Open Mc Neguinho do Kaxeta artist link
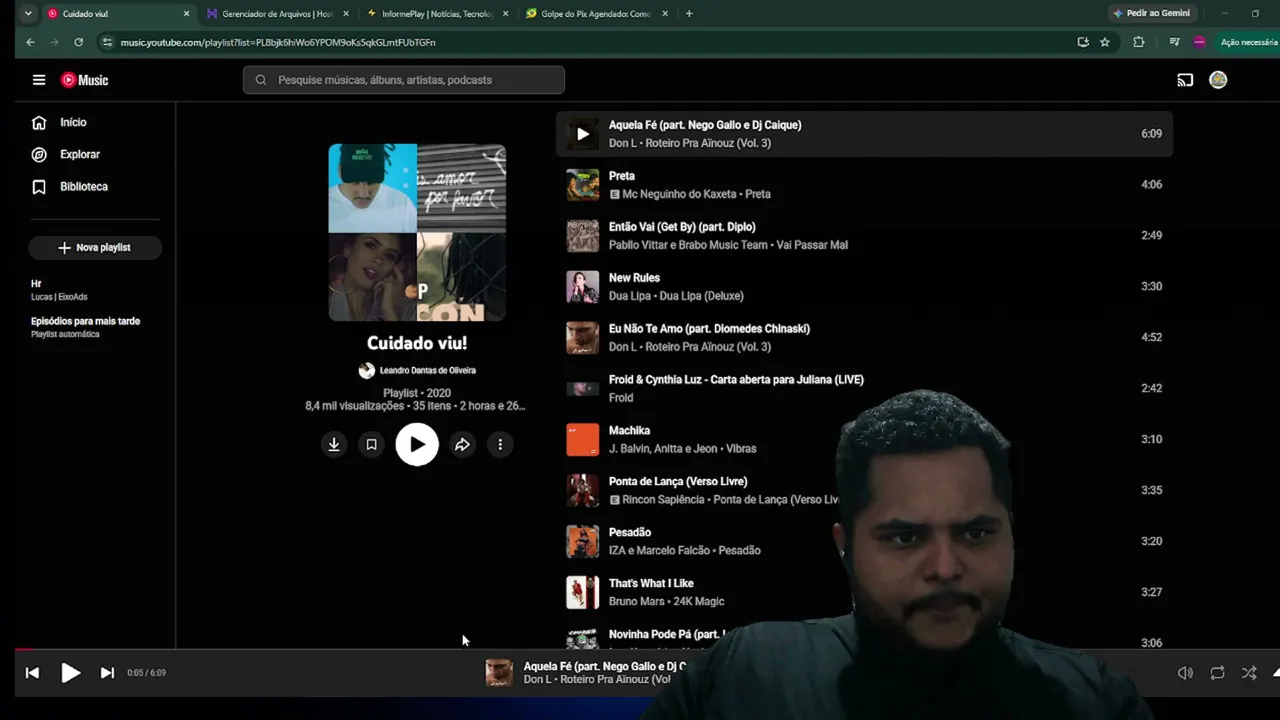Image resolution: width=1280 pixels, height=720 pixels. click(x=680, y=194)
